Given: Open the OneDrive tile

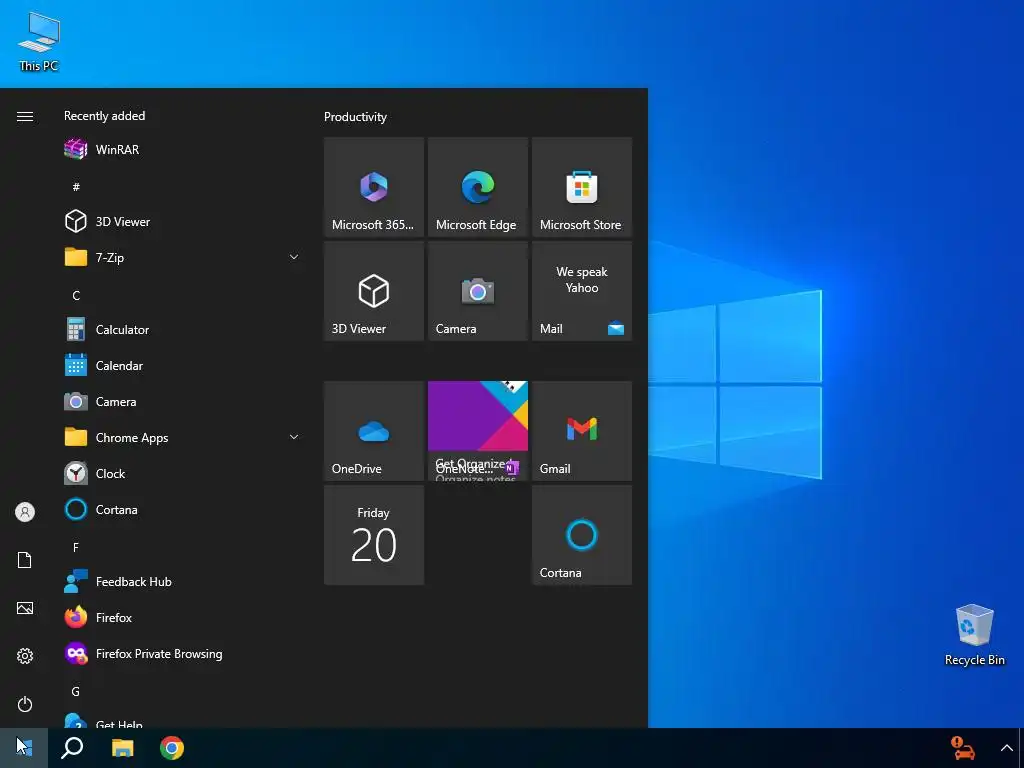Looking at the screenshot, I should [x=374, y=431].
